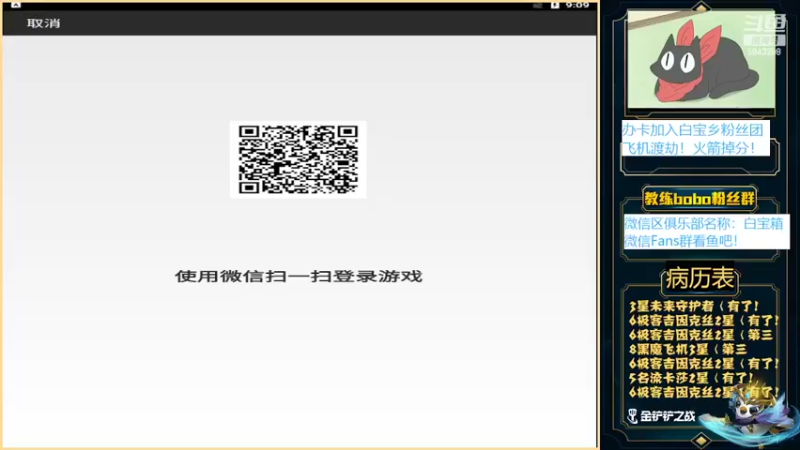The height and width of the screenshot is (450, 800).
Task: Select the row 6极客吉固克丝2星（第三
Action: [x=701, y=335]
